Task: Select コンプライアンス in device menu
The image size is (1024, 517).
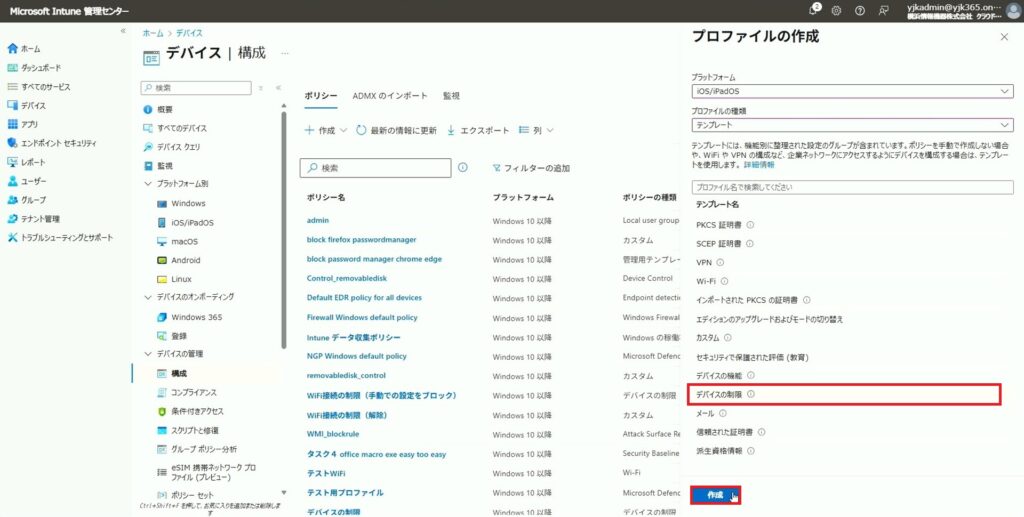Action: tap(194, 392)
